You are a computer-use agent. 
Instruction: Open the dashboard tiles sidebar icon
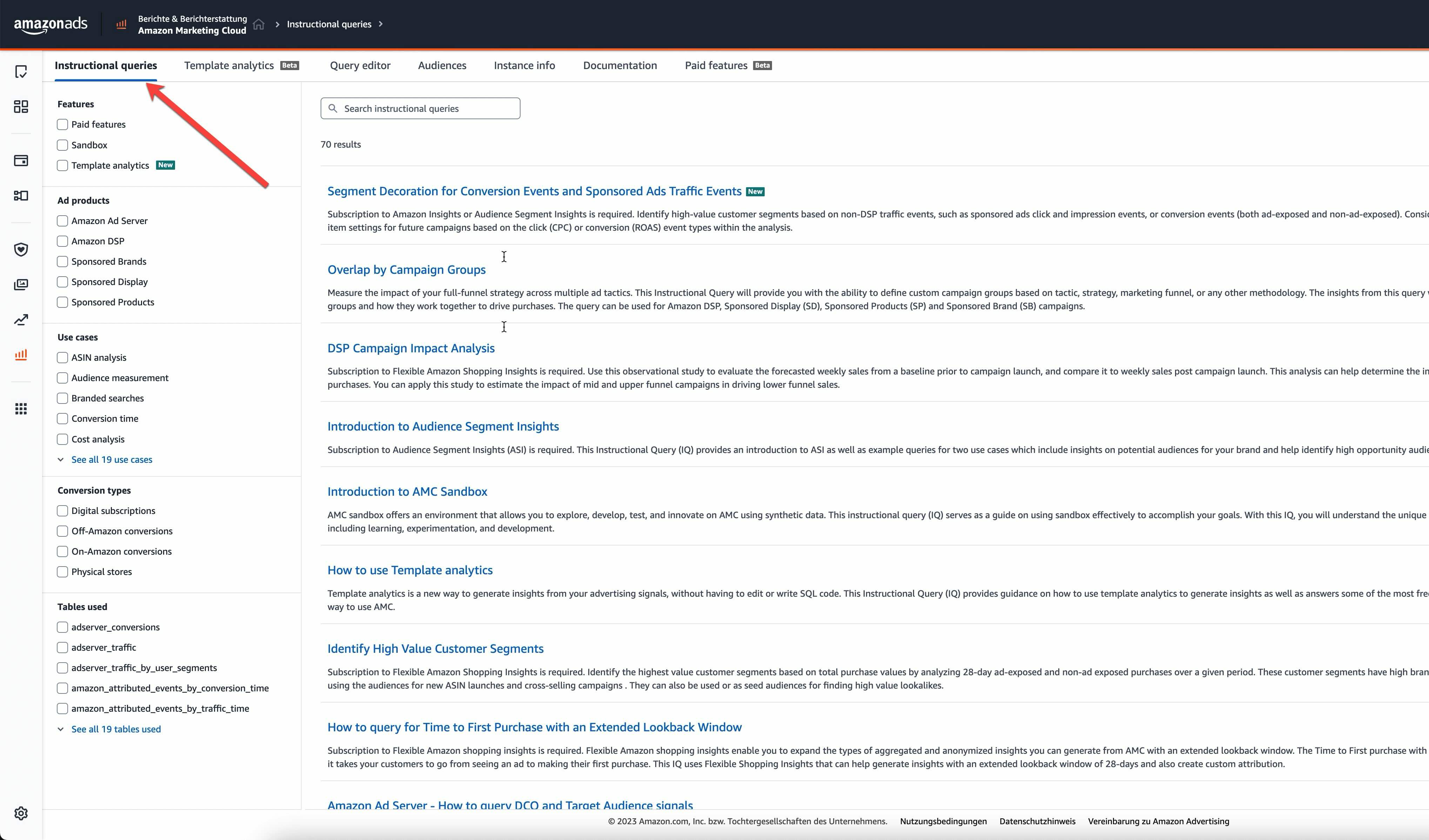pos(21,107)
